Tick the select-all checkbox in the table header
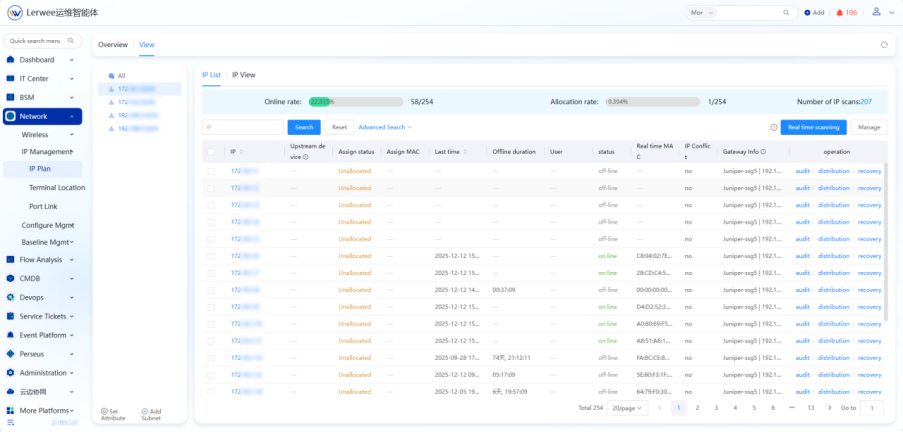Image resolution: width=903 pixels, height=432 pixels. point(211,152)
